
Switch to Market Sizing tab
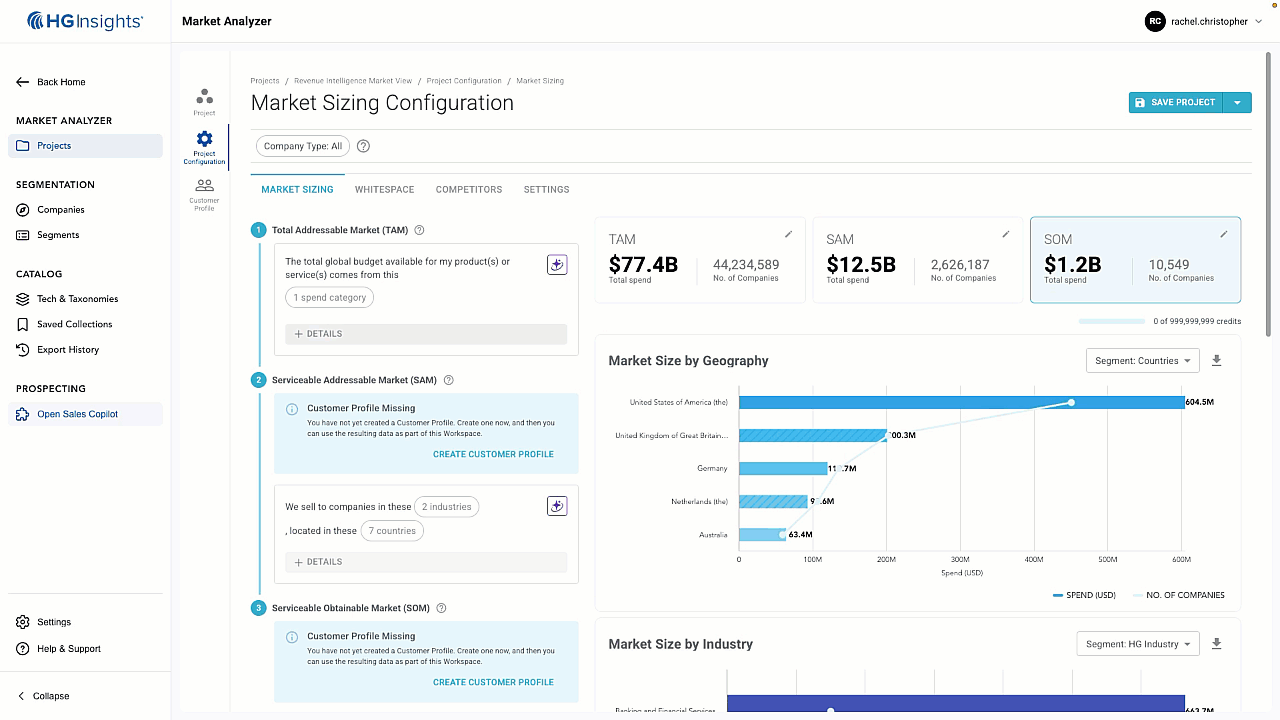click(297, 189)
